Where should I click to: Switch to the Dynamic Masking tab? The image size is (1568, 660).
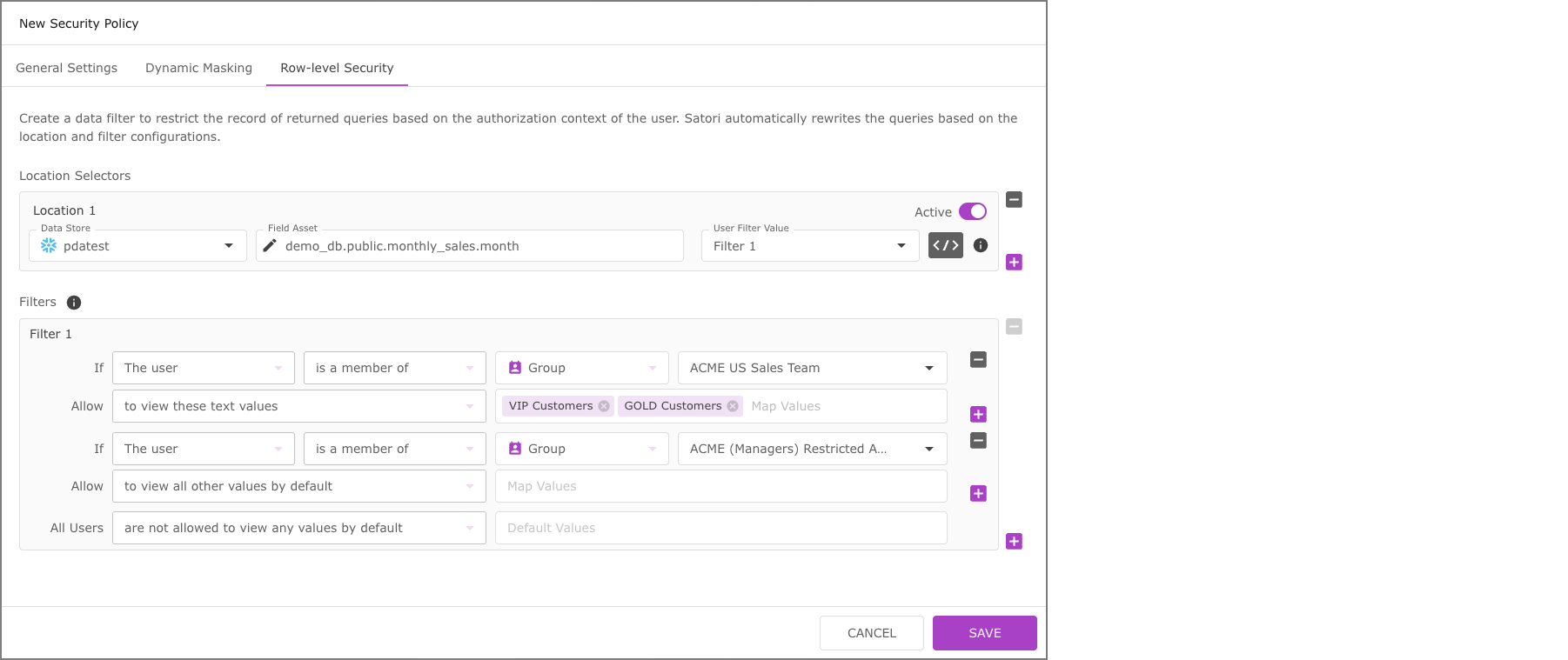point(198,68)
